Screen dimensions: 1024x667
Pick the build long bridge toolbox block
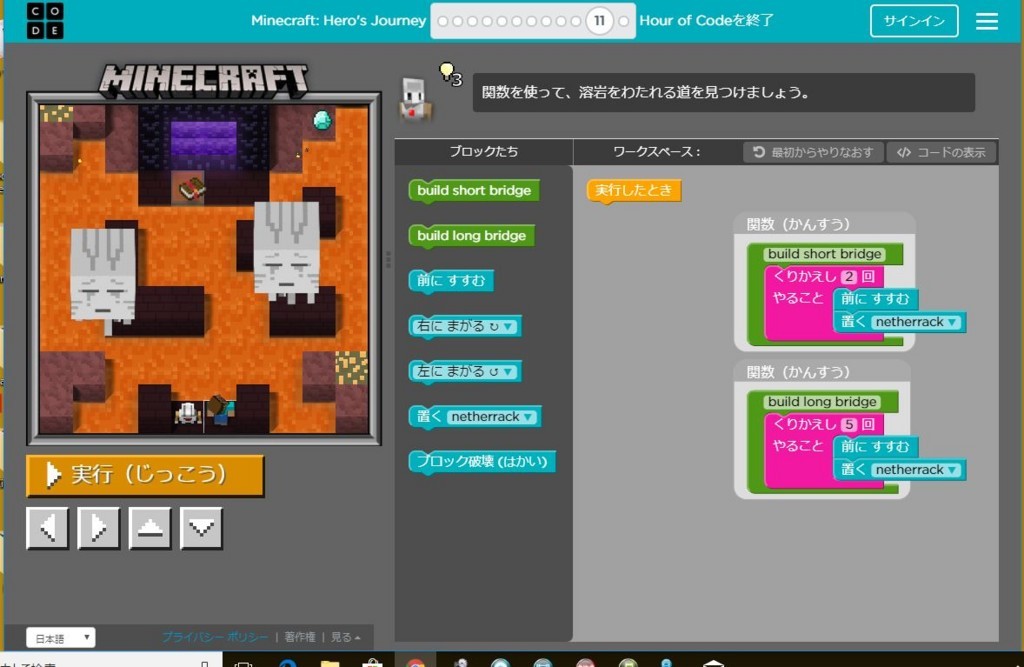coord(472,236)
